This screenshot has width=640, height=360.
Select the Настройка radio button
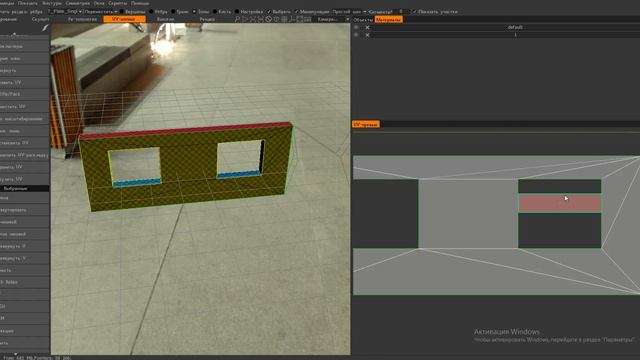point(237,11)
